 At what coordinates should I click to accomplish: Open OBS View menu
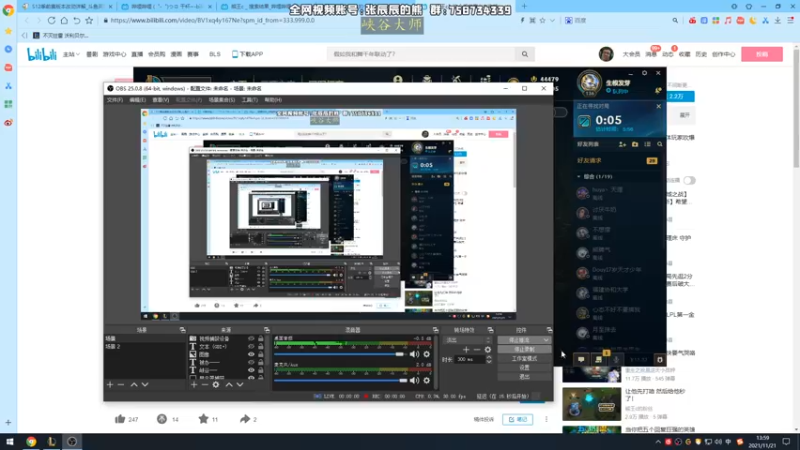(x=160, y=100)
